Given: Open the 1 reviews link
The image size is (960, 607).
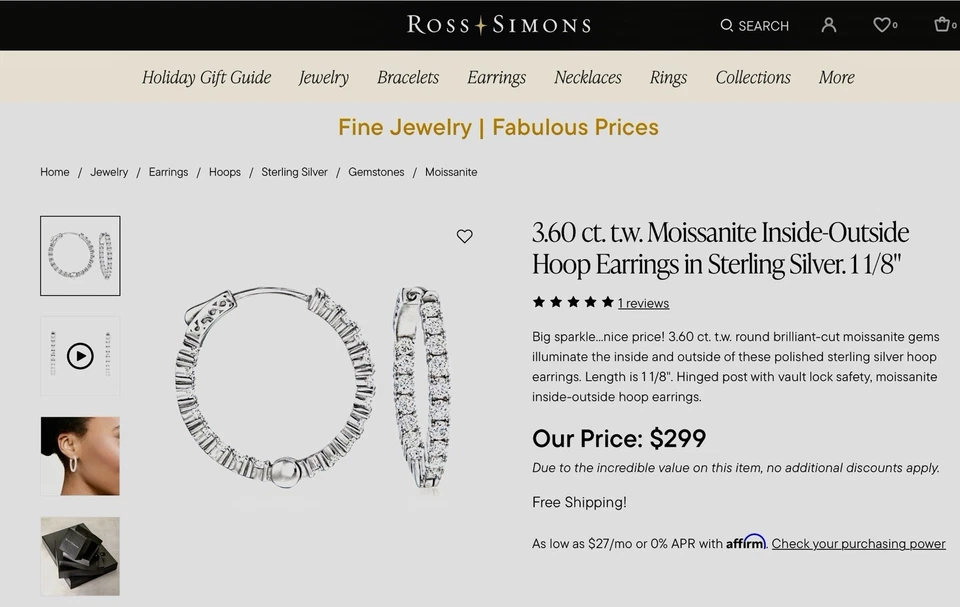Looking at the screenshot, I should pos(644,303).
